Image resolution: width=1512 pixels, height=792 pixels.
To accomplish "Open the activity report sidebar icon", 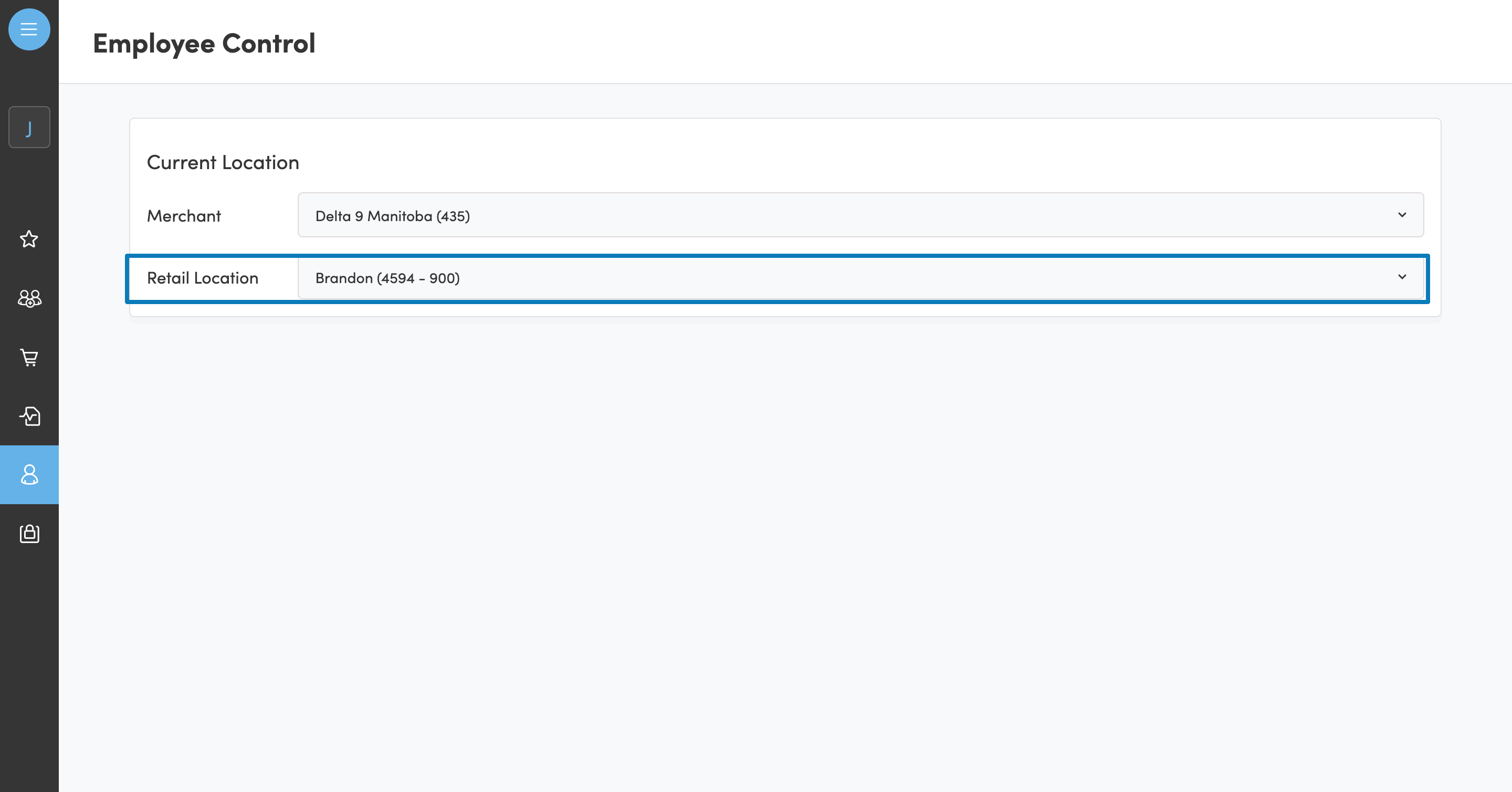I will click(29, 415).
